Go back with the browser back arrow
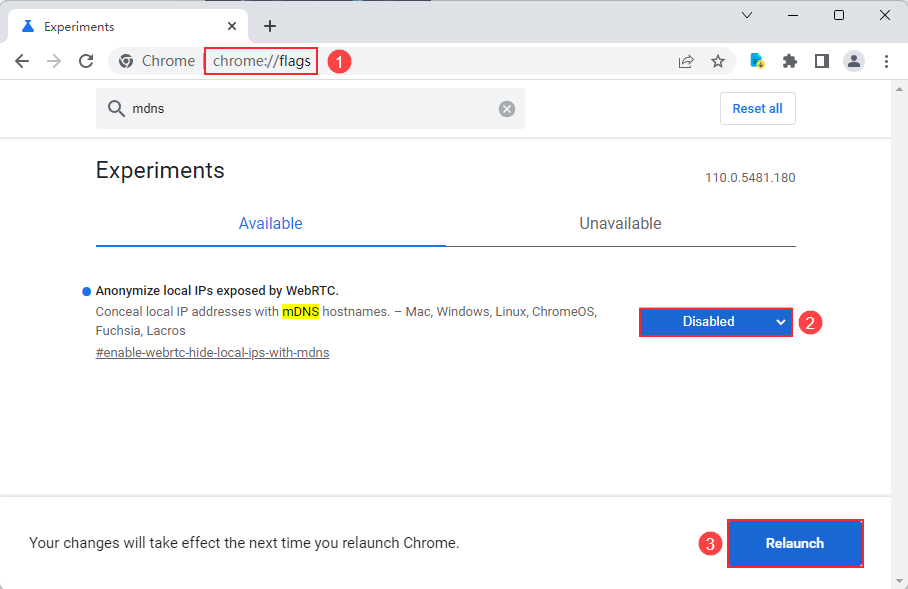This screenshot has height=589, width=908. point(22,61)
